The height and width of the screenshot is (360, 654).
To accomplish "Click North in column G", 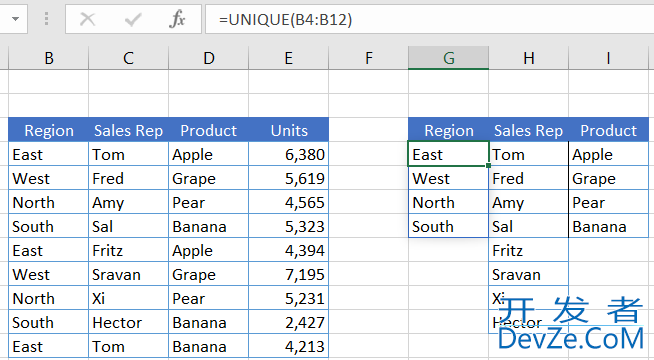I will click(448, 202).
